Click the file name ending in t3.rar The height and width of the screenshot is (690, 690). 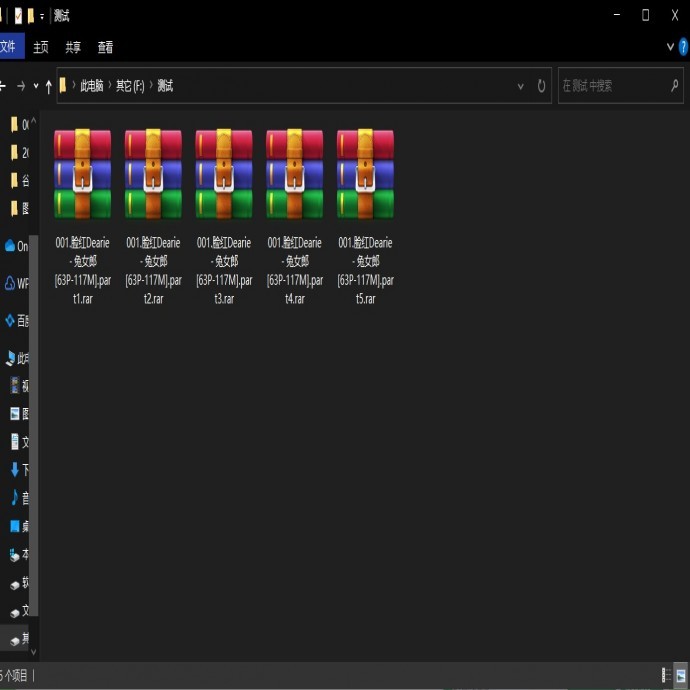coord(224,271)
